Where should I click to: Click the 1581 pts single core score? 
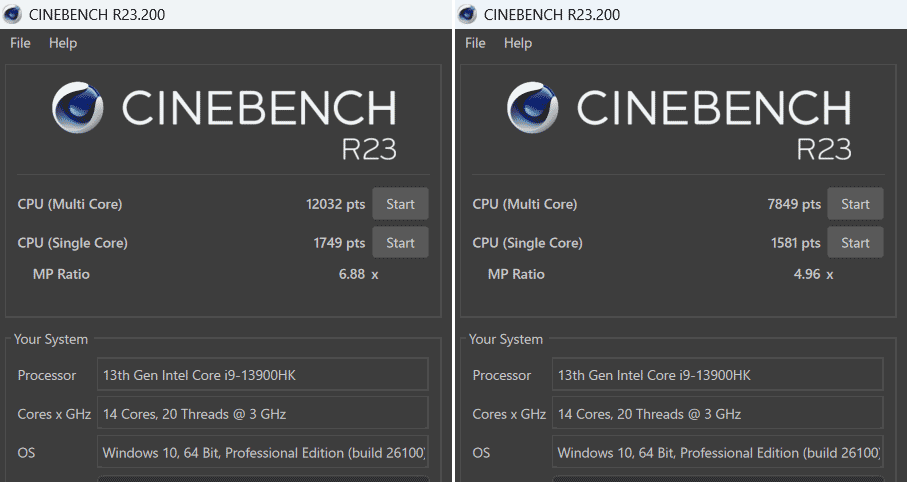(x=795, y=243)
